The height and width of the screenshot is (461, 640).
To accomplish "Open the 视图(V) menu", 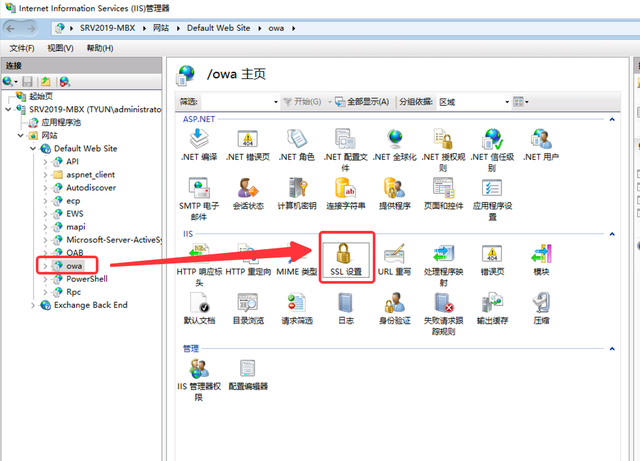I will pos(60,48).
